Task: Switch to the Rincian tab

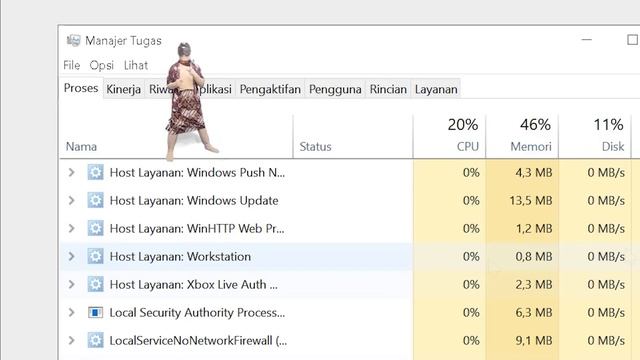Action: click(x=388, y=89)
